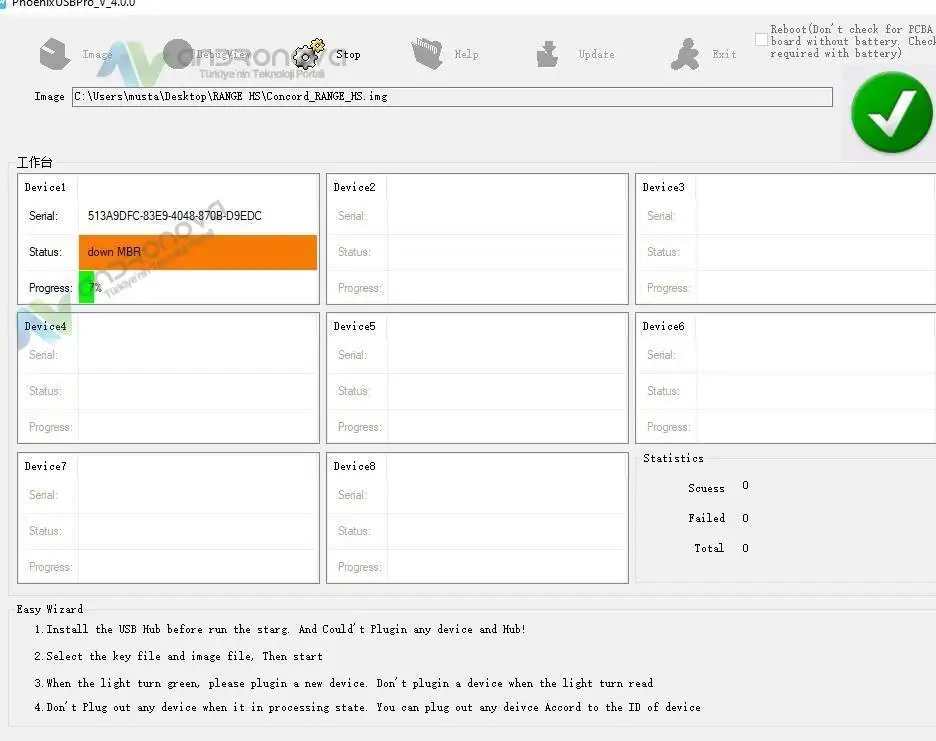Click the Device5 panel
The height and width of the screenshot is (741, 936).
[x=477, y=378]
